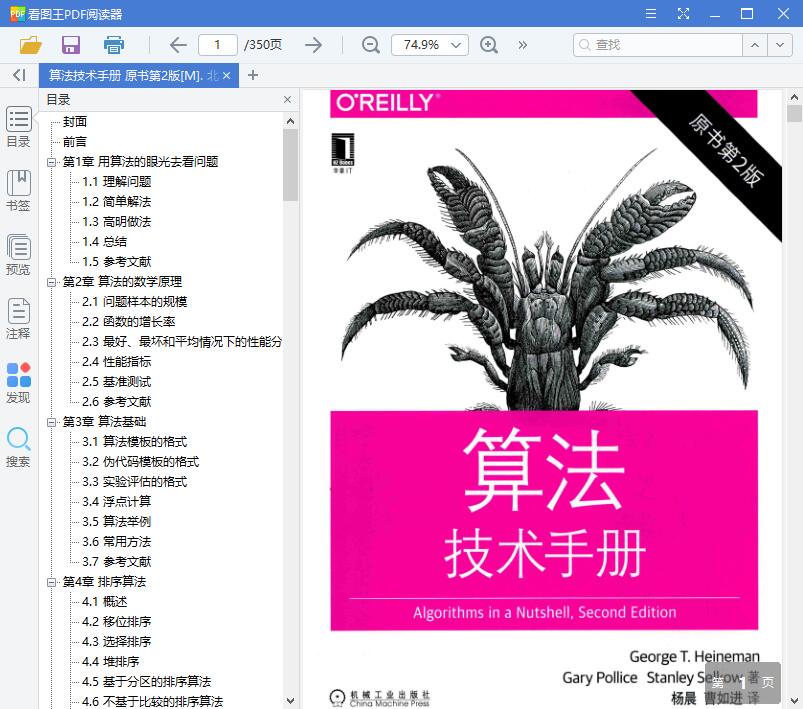Open the 书签 bookmarks sidebar icon

point(18,191)
